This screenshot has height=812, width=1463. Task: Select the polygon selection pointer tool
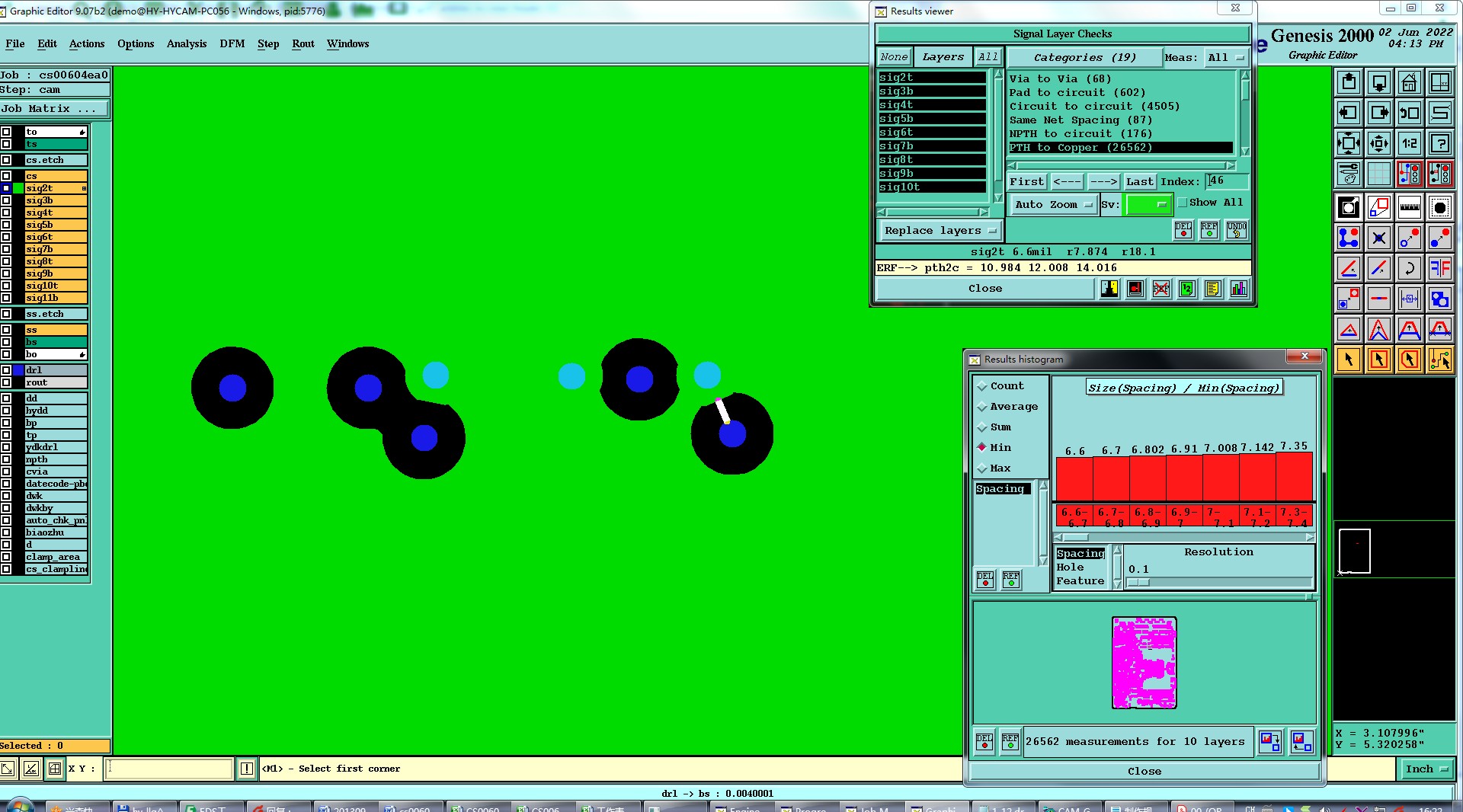(1409, 360)
